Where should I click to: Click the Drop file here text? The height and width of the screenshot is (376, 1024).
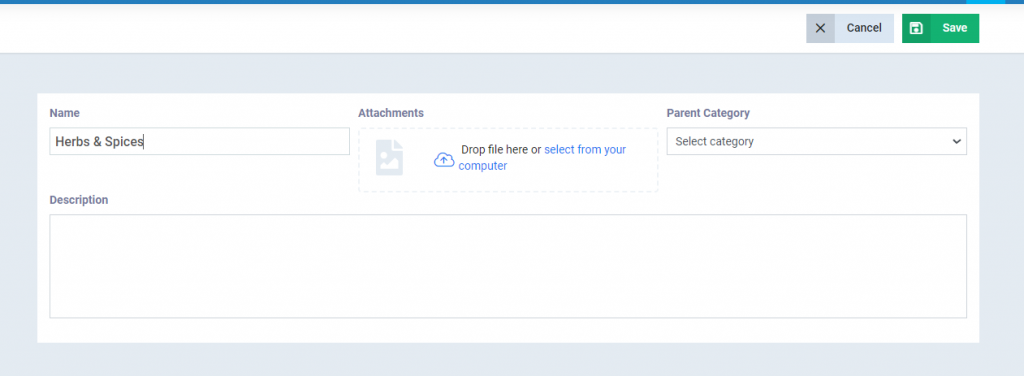494,149
